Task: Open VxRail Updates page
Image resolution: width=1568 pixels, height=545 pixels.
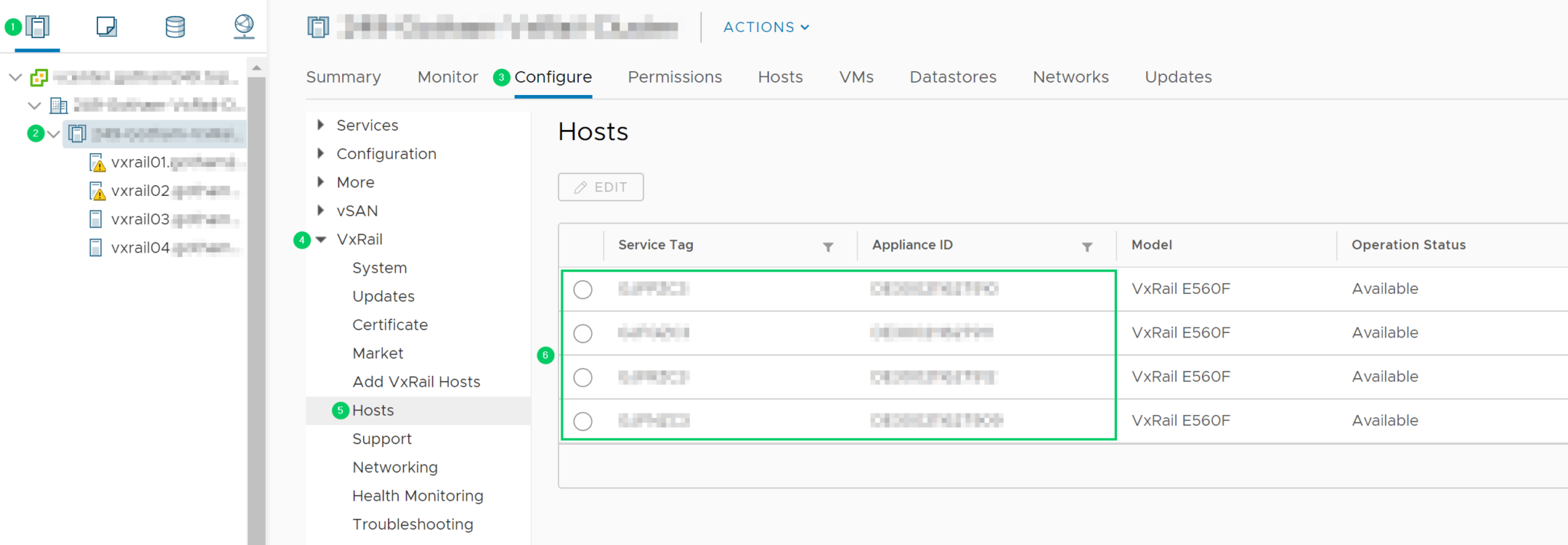Action: (x=384, y=296)
